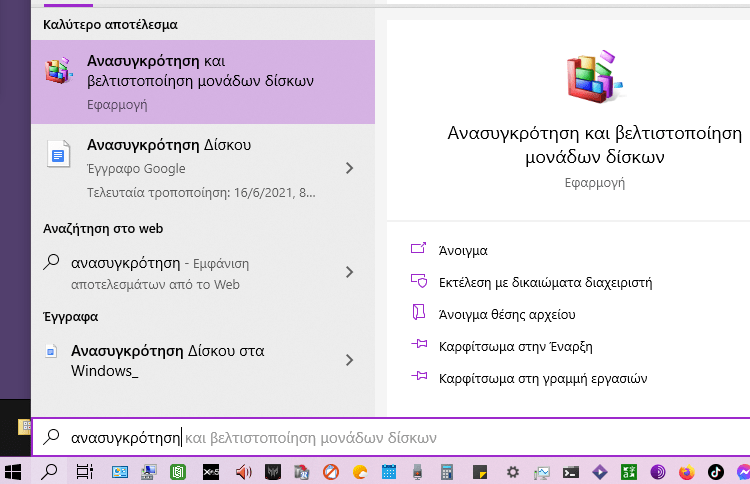750x484 pixels.
Task: Open Task View from the taskbar
Action: pyautogui.click(x=84, y=471)
